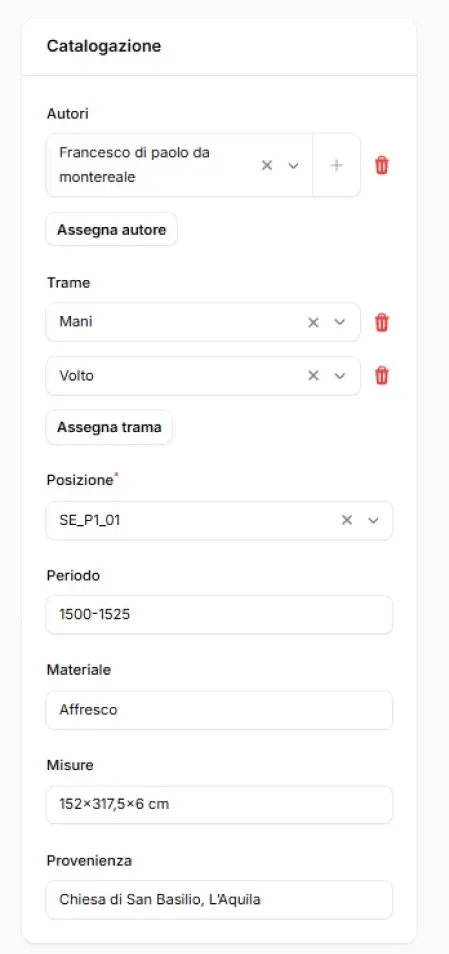Click the plus icon beside author field
Viewport: 449px width, 954px height.
(x=336, y=165)
